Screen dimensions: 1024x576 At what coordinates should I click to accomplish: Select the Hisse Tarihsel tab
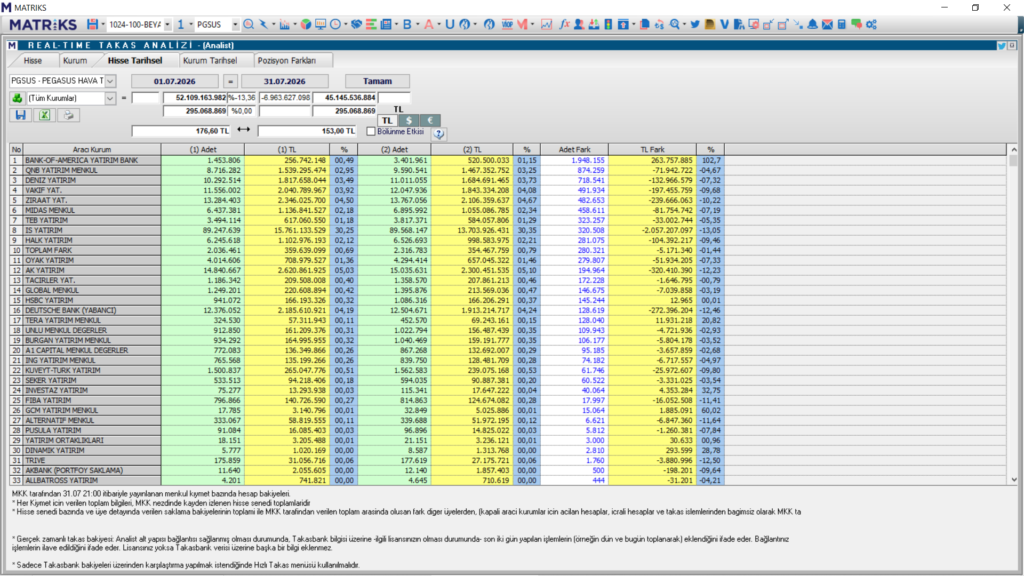click(x=135, y=60)
